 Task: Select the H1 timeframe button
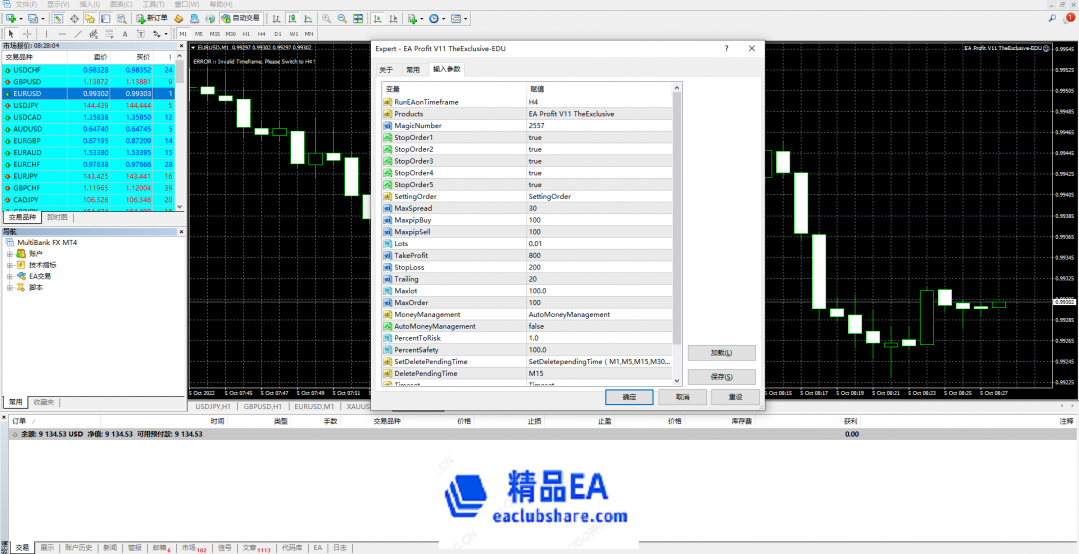pyautogui.click(x=246, y=34)
